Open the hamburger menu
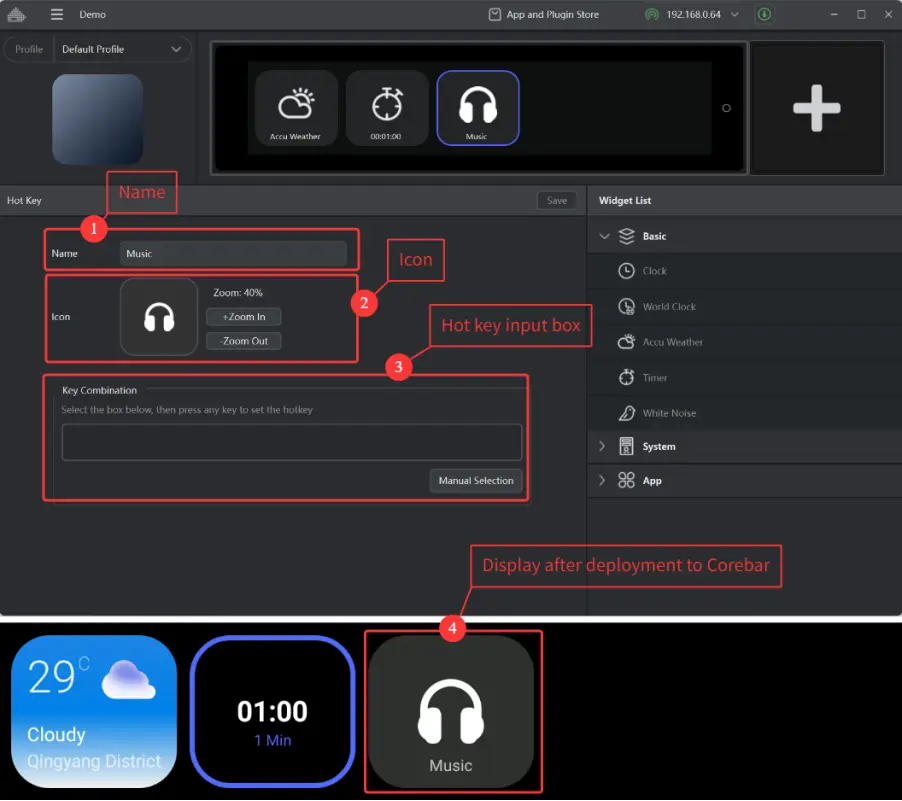Image resolution: width=902 pixels, height=801 pixels. tap(56, 14)
